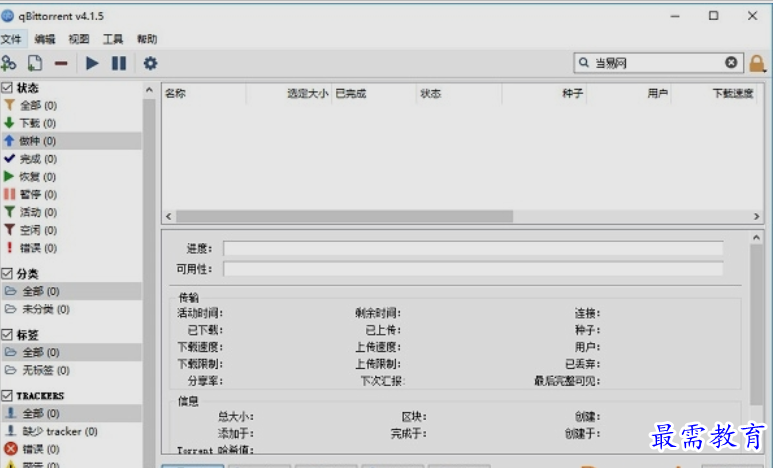This screenshot has width=773, height=468.
Task: Select 暂停 (0) status filter
Action: (71, 194)
